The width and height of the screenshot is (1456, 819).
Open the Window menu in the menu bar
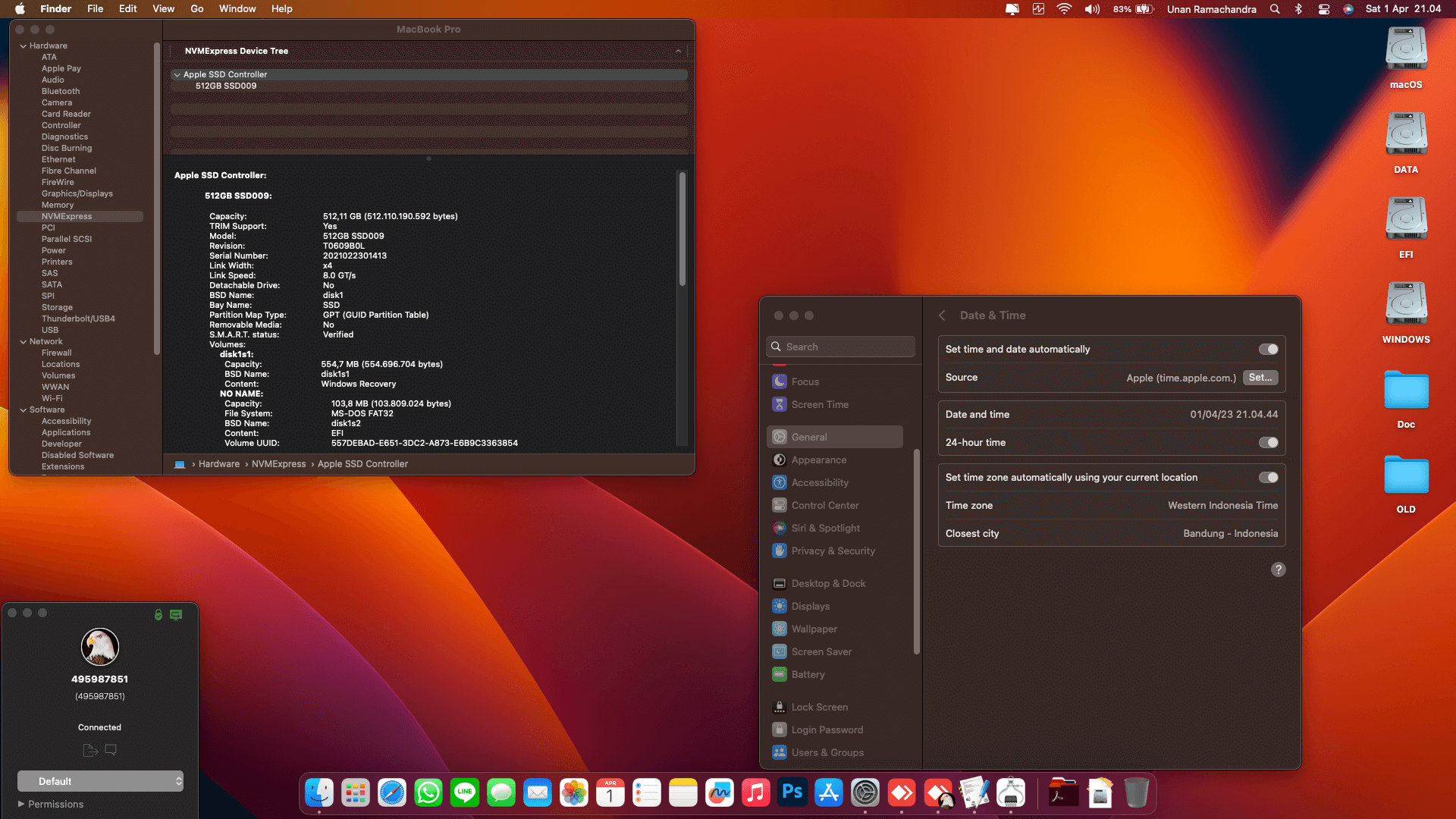[237, 8]
